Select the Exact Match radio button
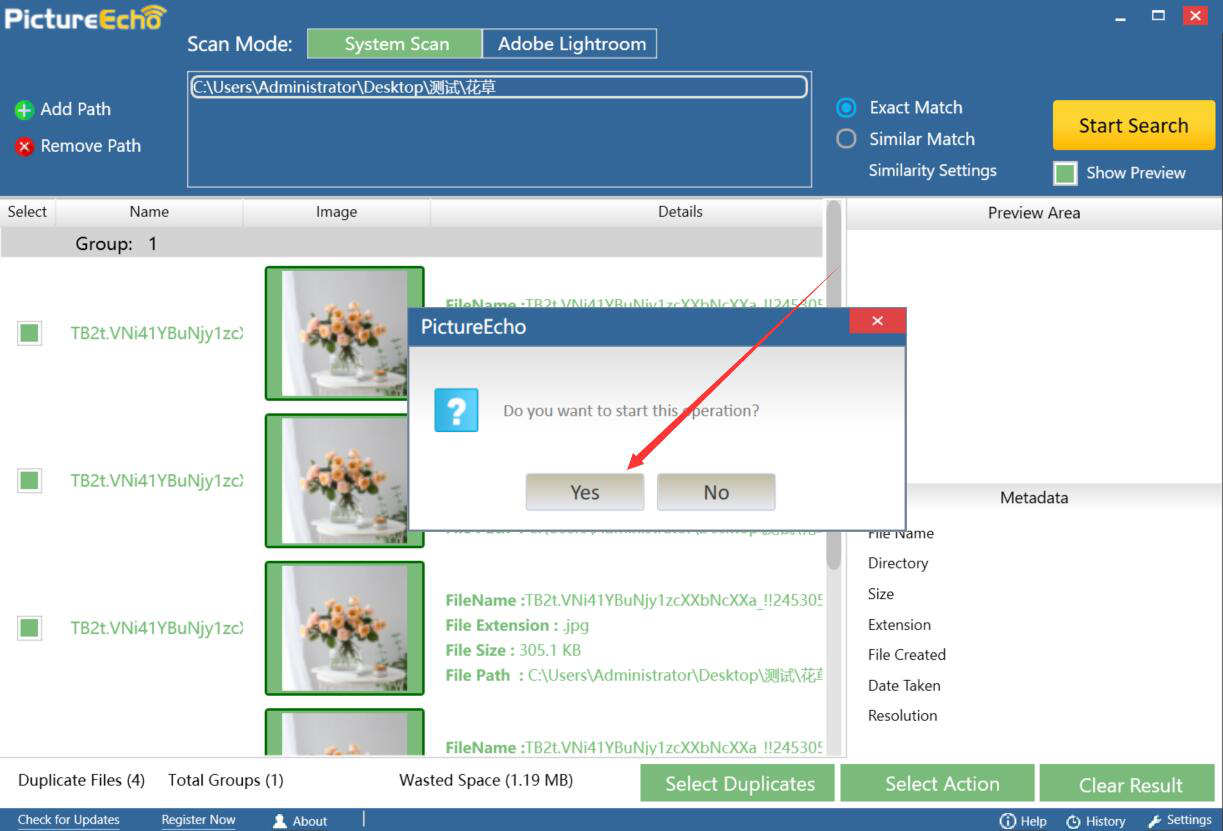 pos(846,107)
